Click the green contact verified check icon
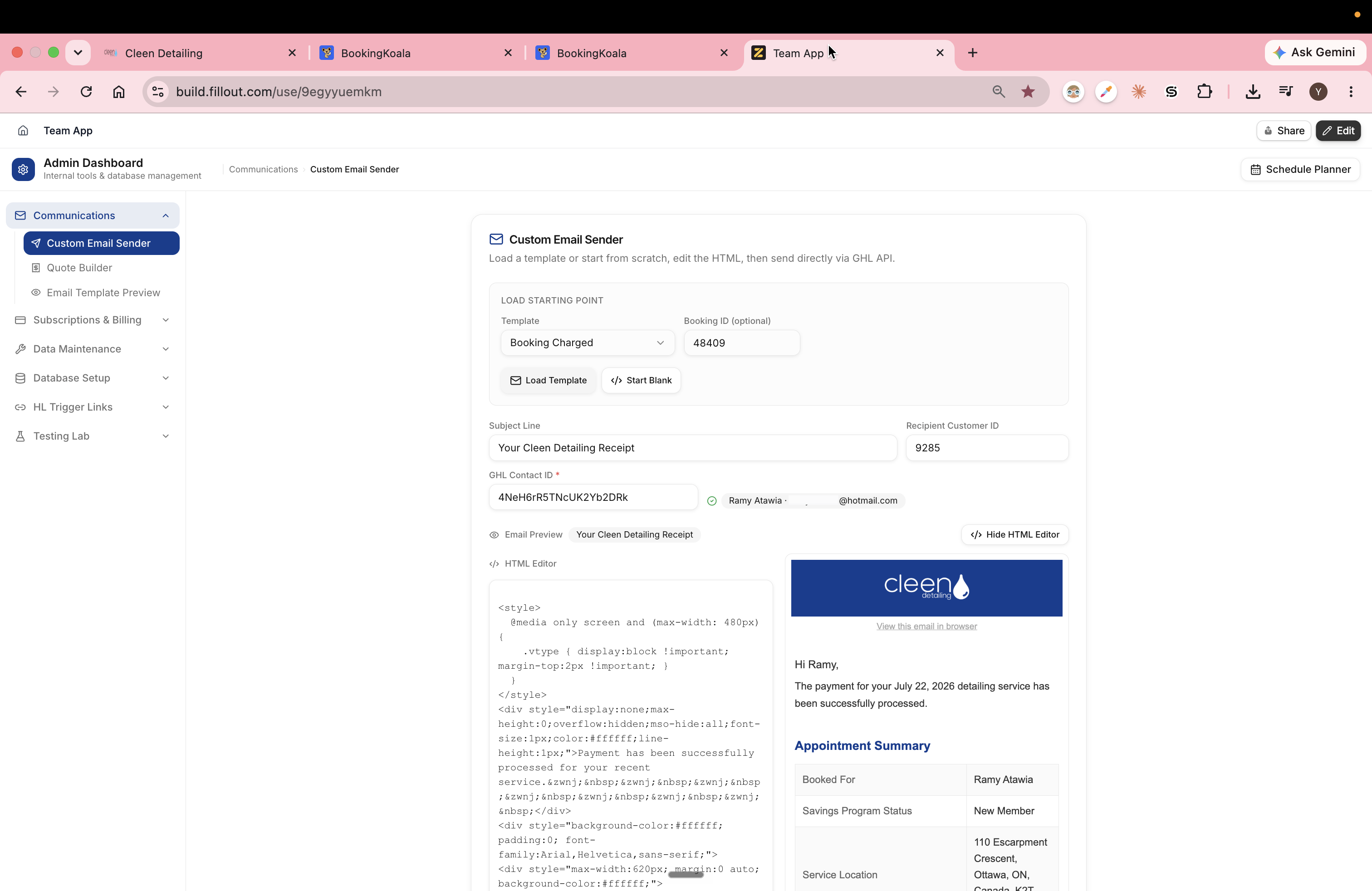 (x=712, y=501)
